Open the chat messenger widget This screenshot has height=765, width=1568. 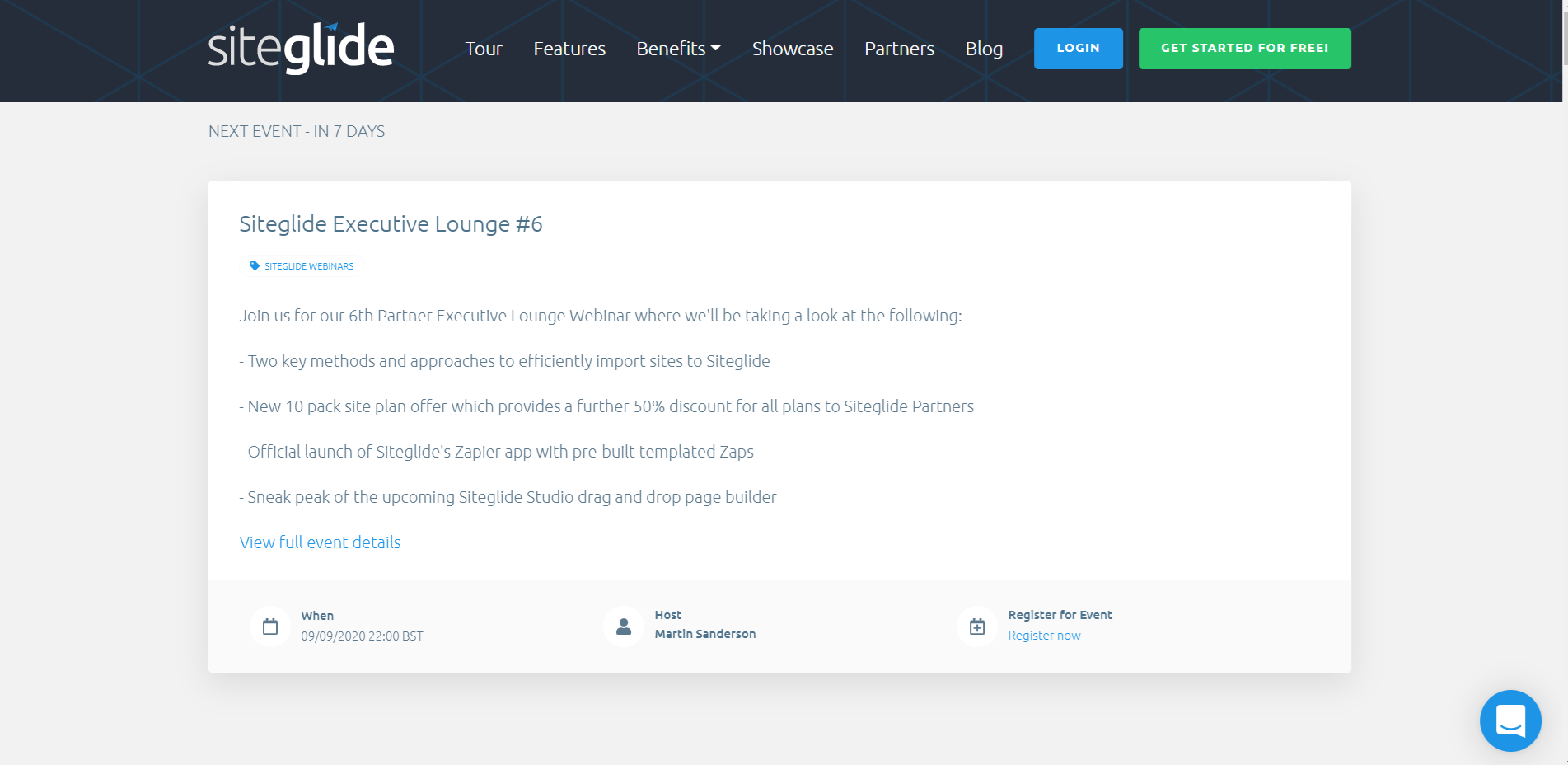[x=1510, y=720]
